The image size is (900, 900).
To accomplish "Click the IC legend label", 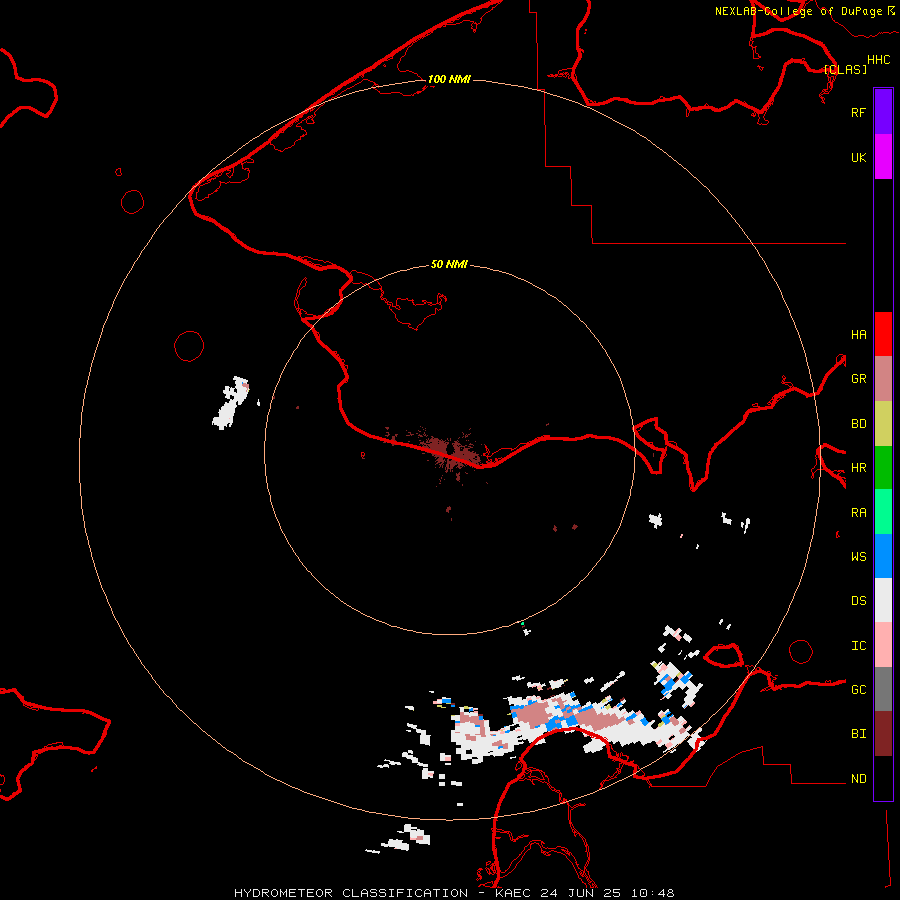I will (858, 646).
